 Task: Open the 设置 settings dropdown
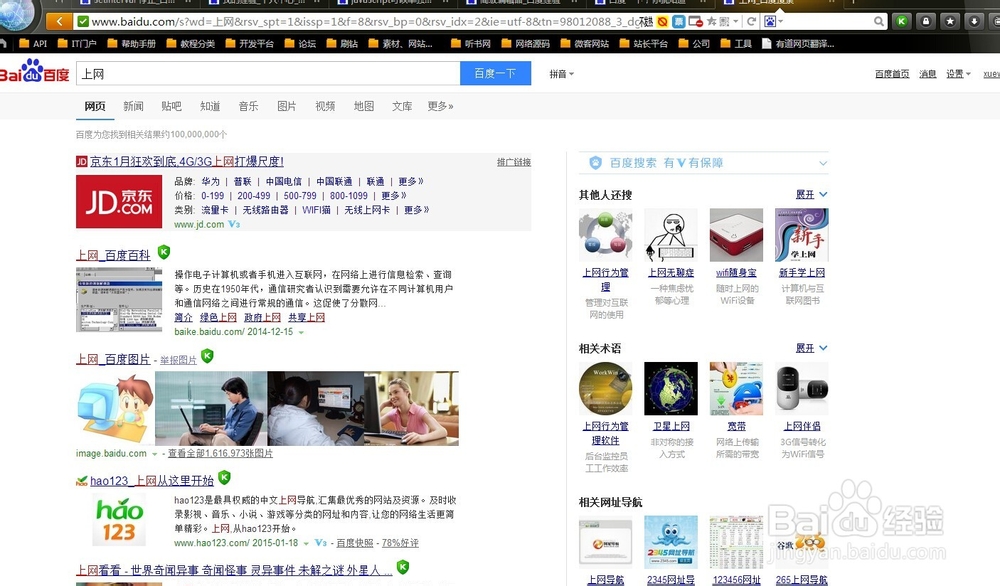(958, 74)
